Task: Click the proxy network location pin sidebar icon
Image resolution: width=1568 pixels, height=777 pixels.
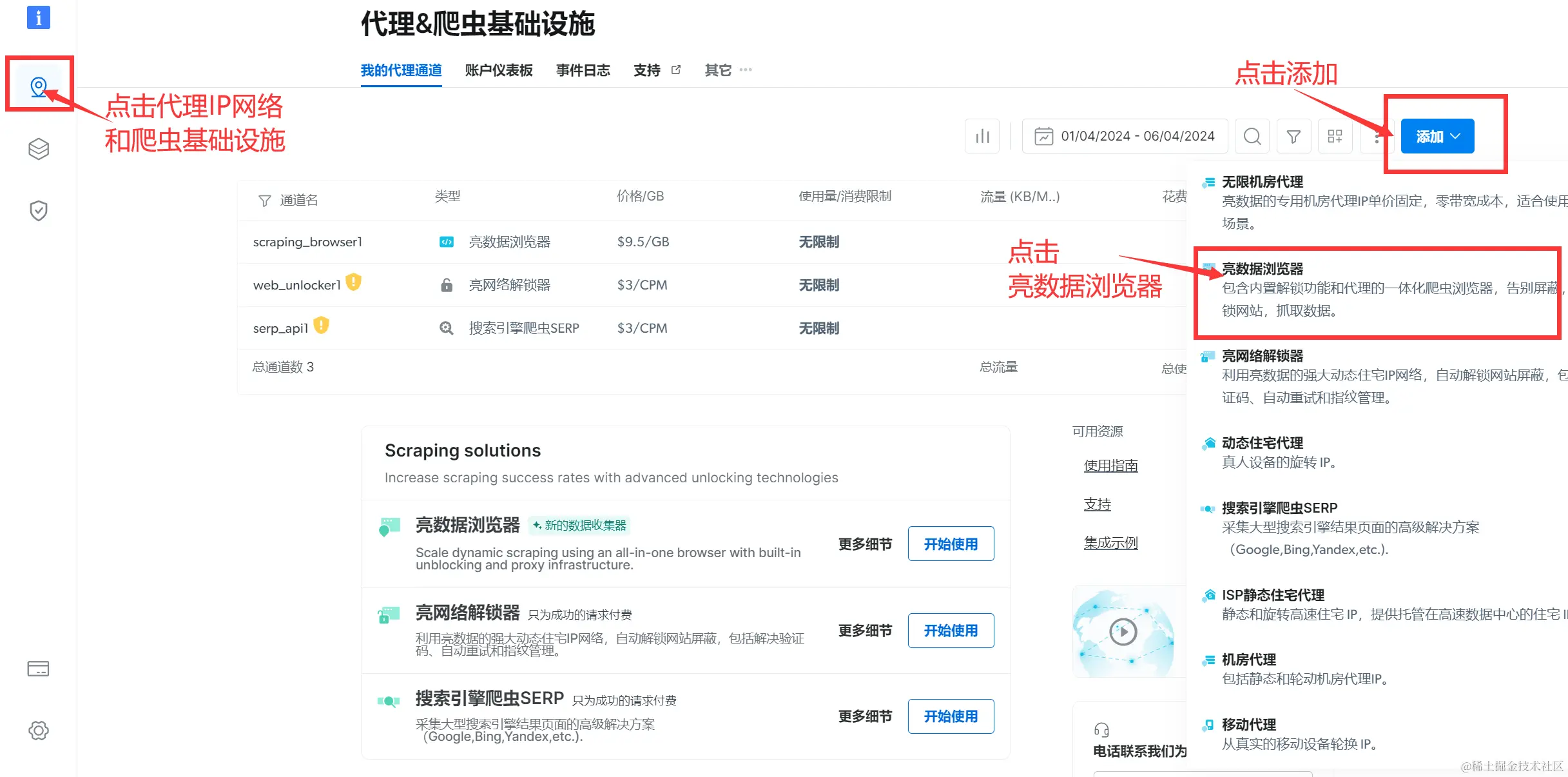Action: [x=39, y=86]
